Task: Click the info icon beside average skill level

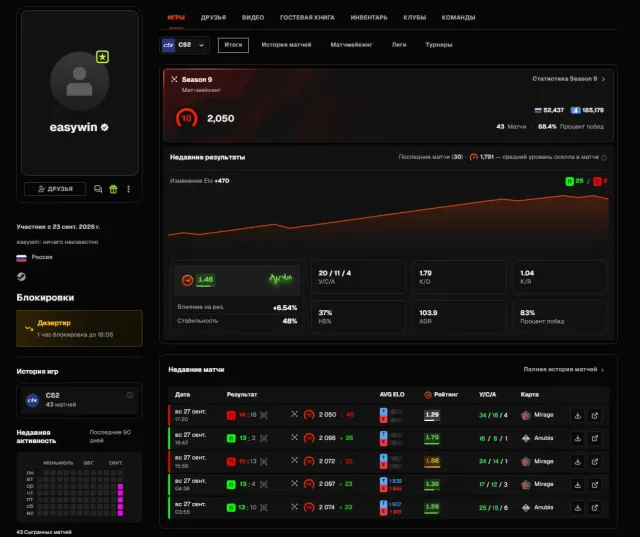Action: [604, 157]
